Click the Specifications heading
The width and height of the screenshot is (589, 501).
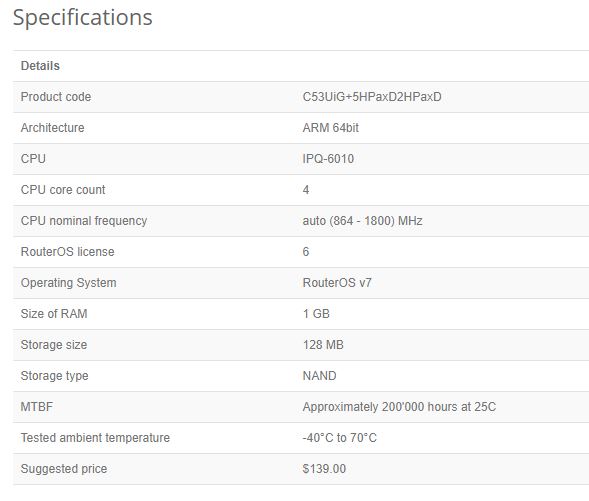[83, 18]
